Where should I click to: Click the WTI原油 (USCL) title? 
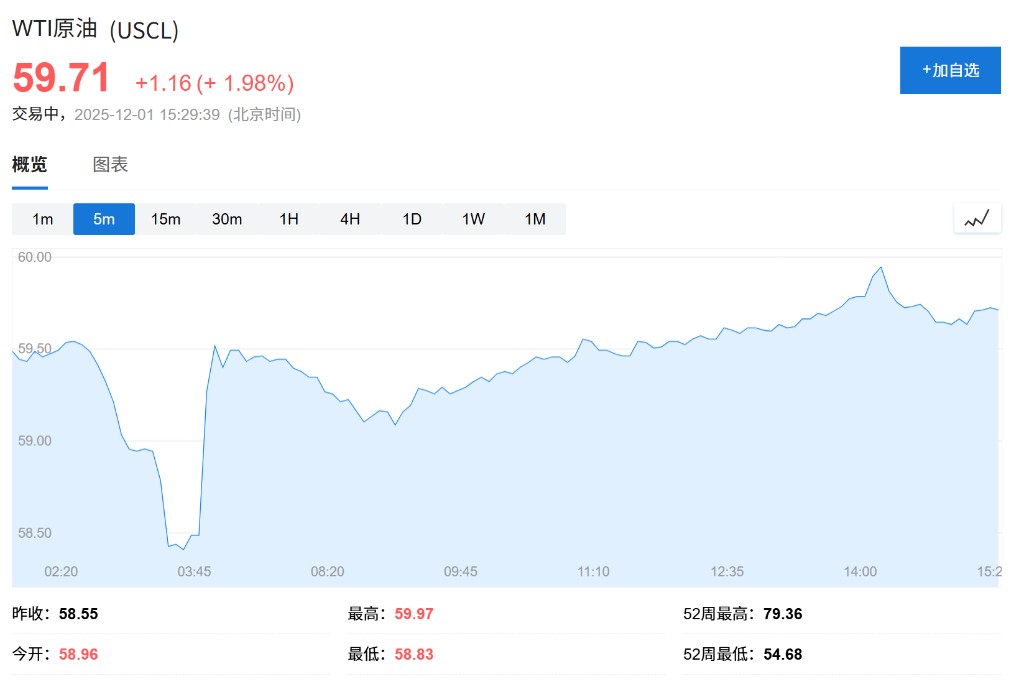coord(95,30)
